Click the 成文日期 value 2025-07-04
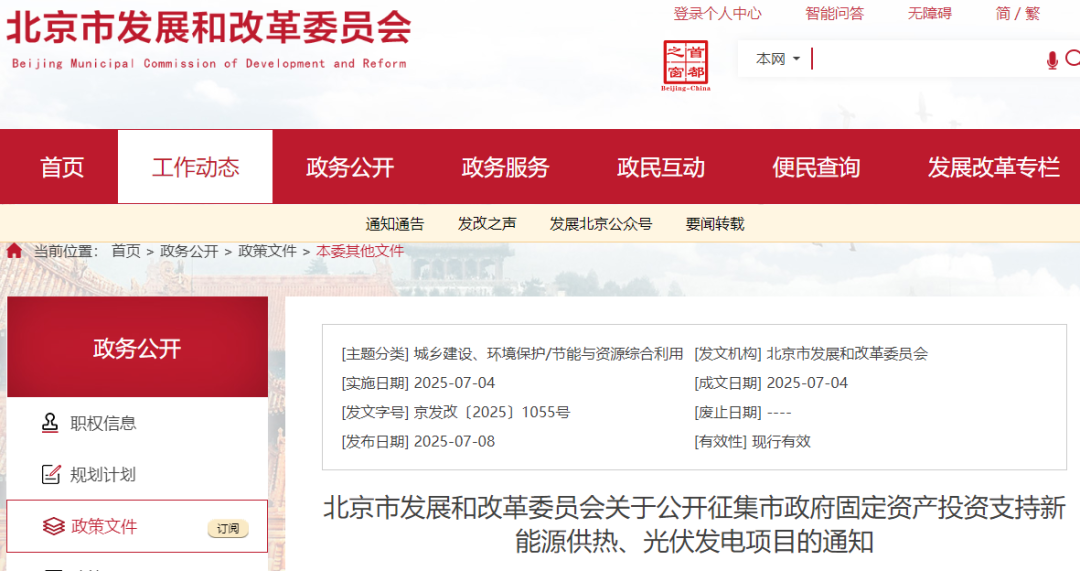The width and height of the screenshot is (1080, 571). tap(807, 382)
